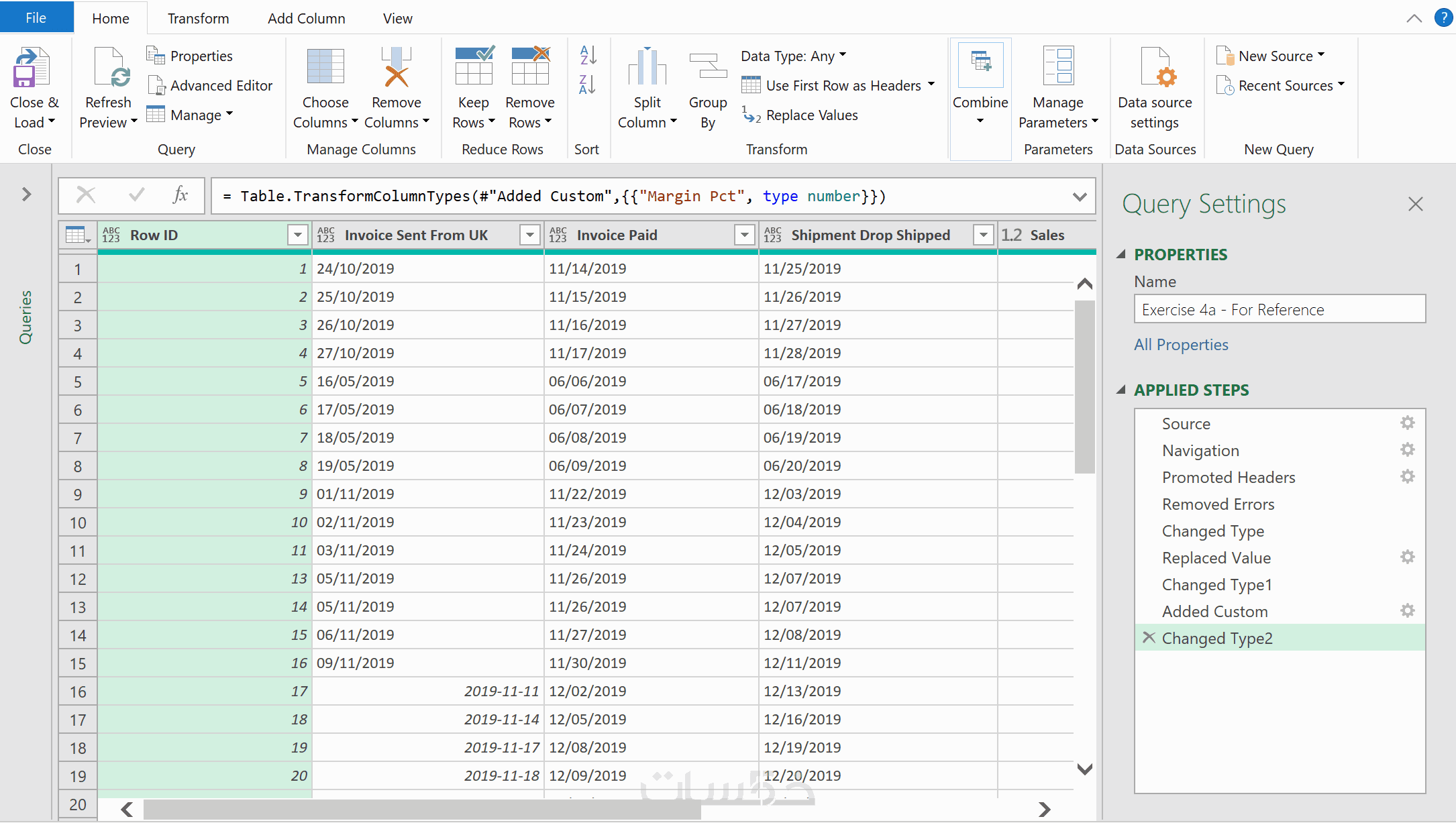Switch to the Transform tab
Screen dimensions: 1456x823
[x=198, y=18]
